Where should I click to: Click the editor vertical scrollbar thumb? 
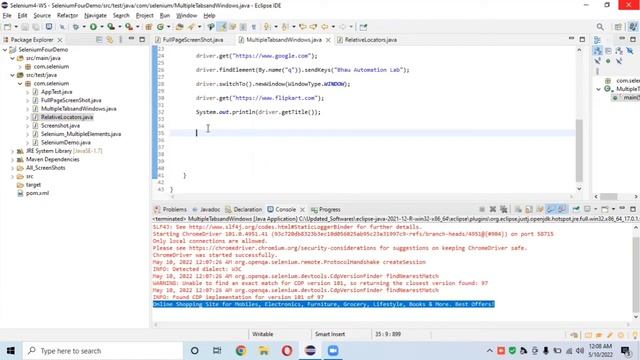point(579,150)
